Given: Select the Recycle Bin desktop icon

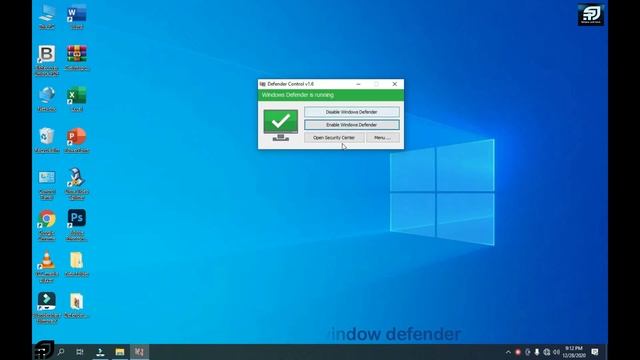Looking at the screenshot, I should (x=47, y=140).
